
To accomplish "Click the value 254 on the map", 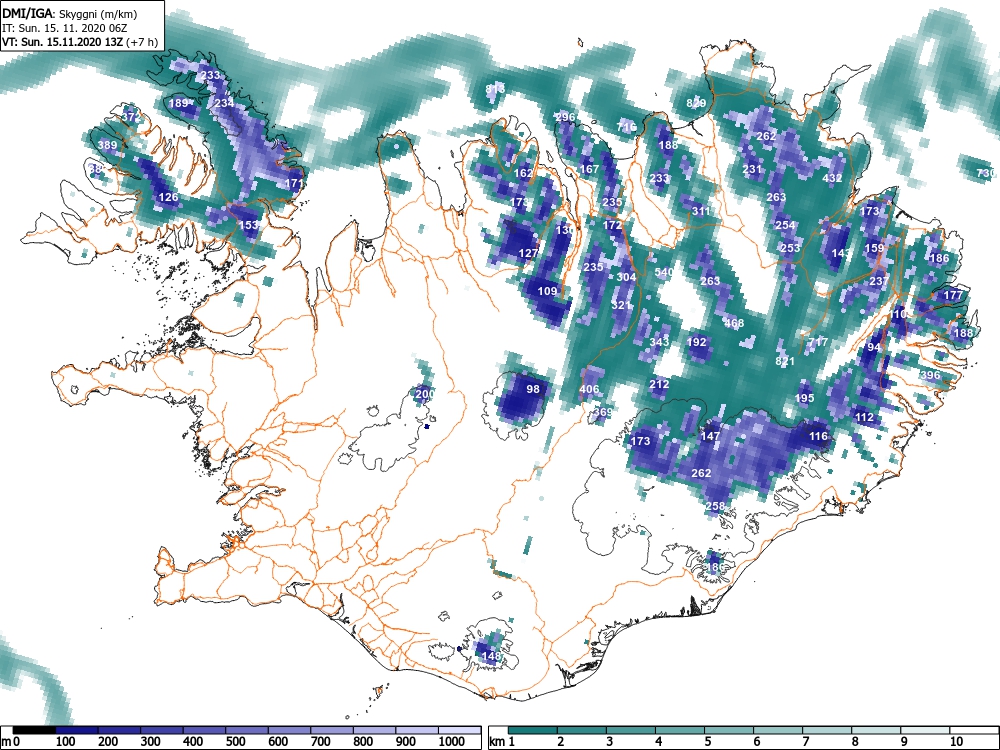I will click(x=785, y=225).
